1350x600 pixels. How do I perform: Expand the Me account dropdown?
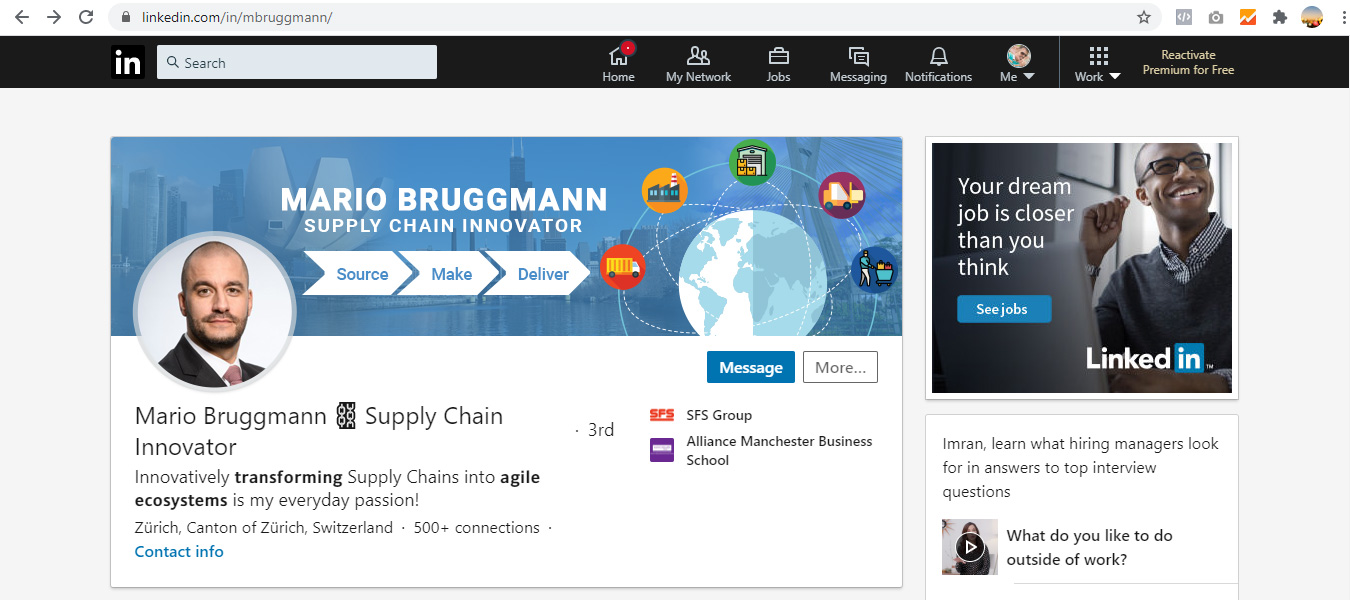point(1018,63)
